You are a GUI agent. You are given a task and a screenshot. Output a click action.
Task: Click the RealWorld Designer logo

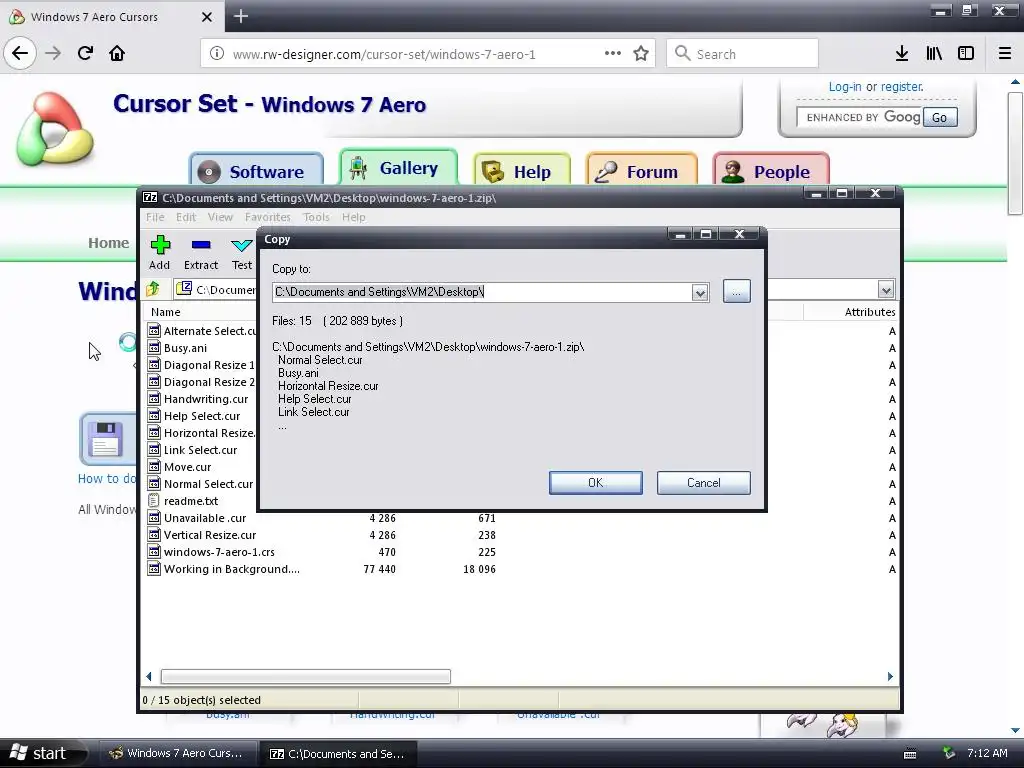pos(55,129)
